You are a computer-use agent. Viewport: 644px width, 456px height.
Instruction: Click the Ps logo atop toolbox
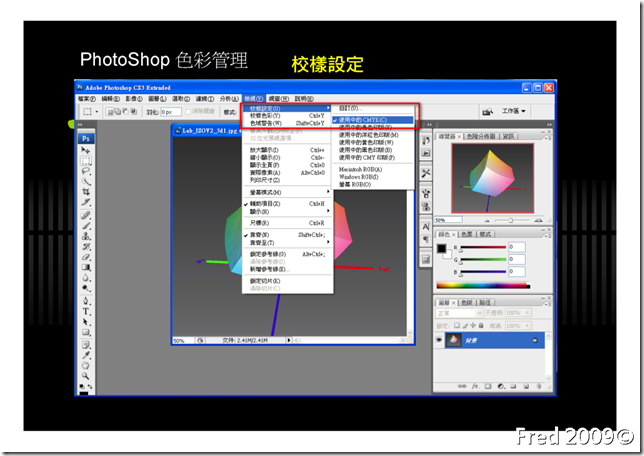point(86,138)
